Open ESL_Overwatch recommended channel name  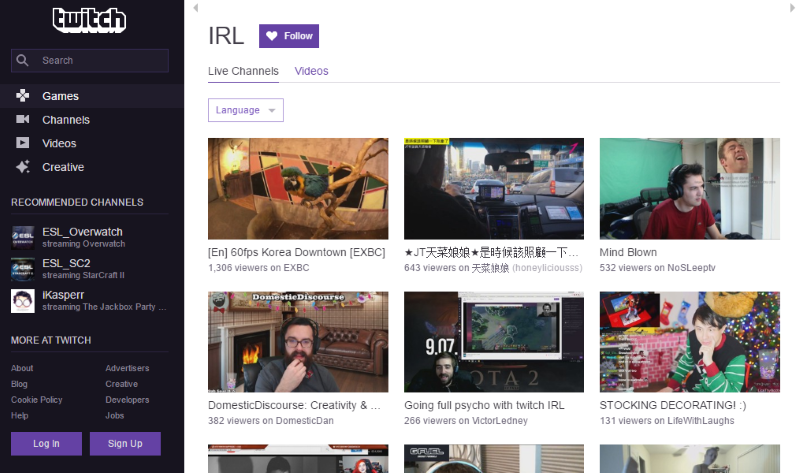click(82, 232)
